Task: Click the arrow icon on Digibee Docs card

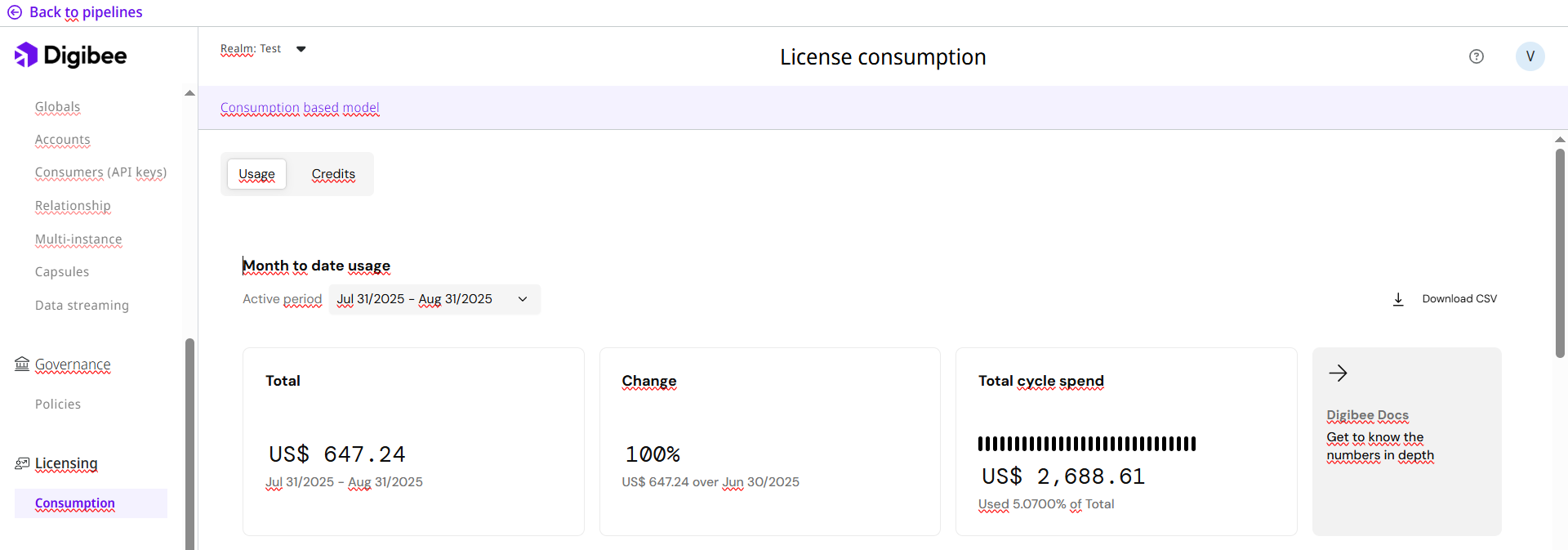Action: point(1338,373)
